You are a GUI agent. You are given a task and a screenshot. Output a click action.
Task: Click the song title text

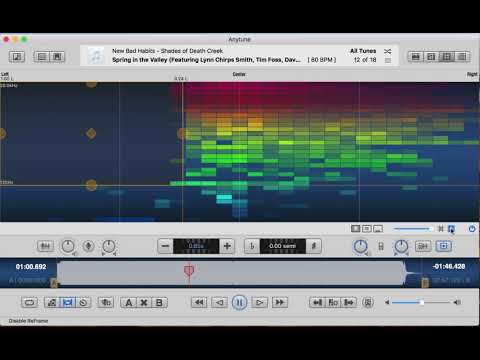tap(206, 60)
